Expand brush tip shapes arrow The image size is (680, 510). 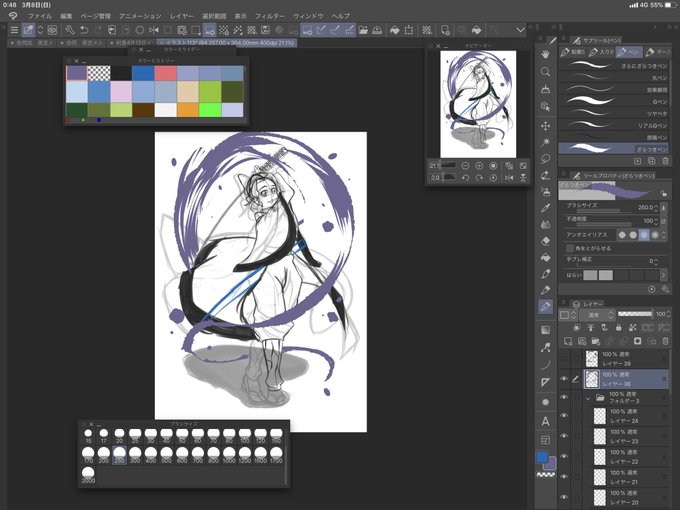(x=664, y=275)
